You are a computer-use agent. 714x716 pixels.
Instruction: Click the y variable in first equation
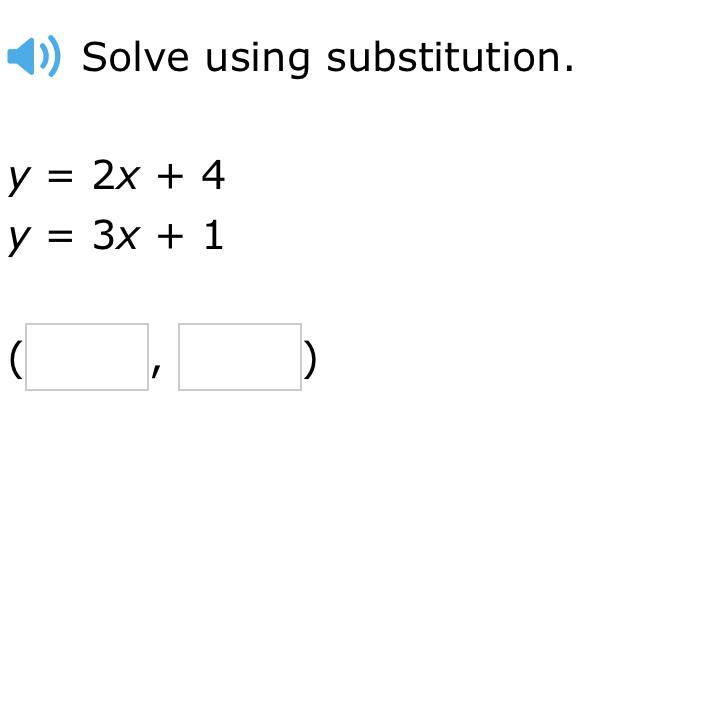click(x=20, y=179)
